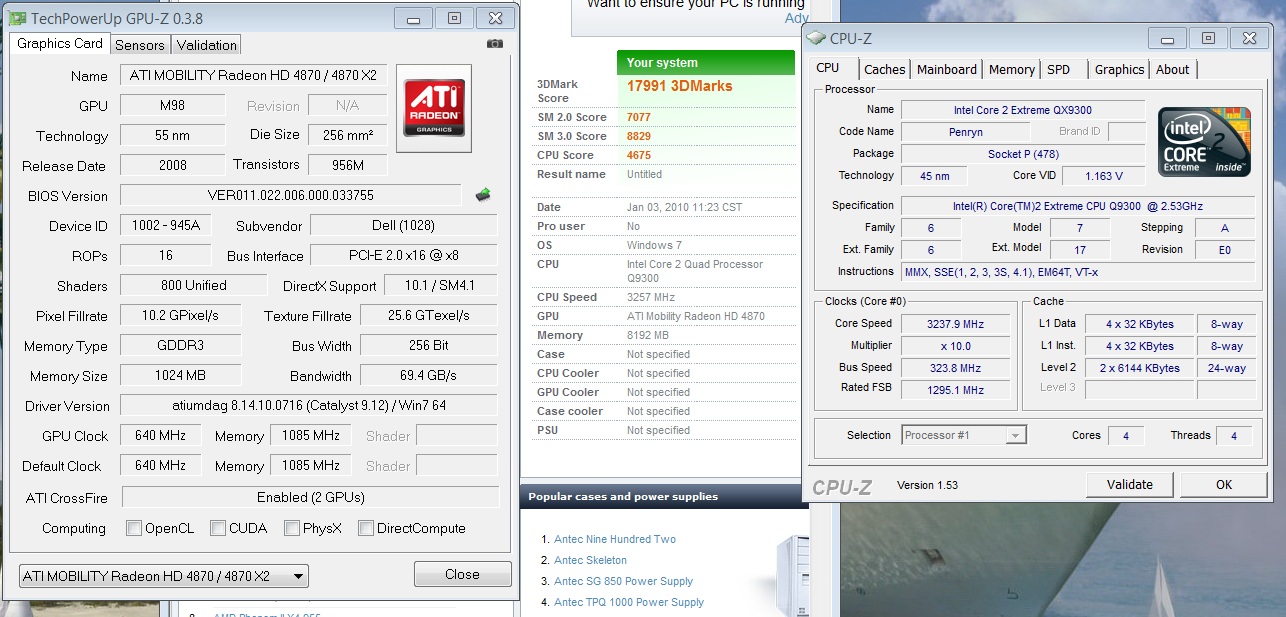Click the Device ID 1002 - 945A field
The width and height of the screenshot is (1286, 617).
tap(165, 226)
